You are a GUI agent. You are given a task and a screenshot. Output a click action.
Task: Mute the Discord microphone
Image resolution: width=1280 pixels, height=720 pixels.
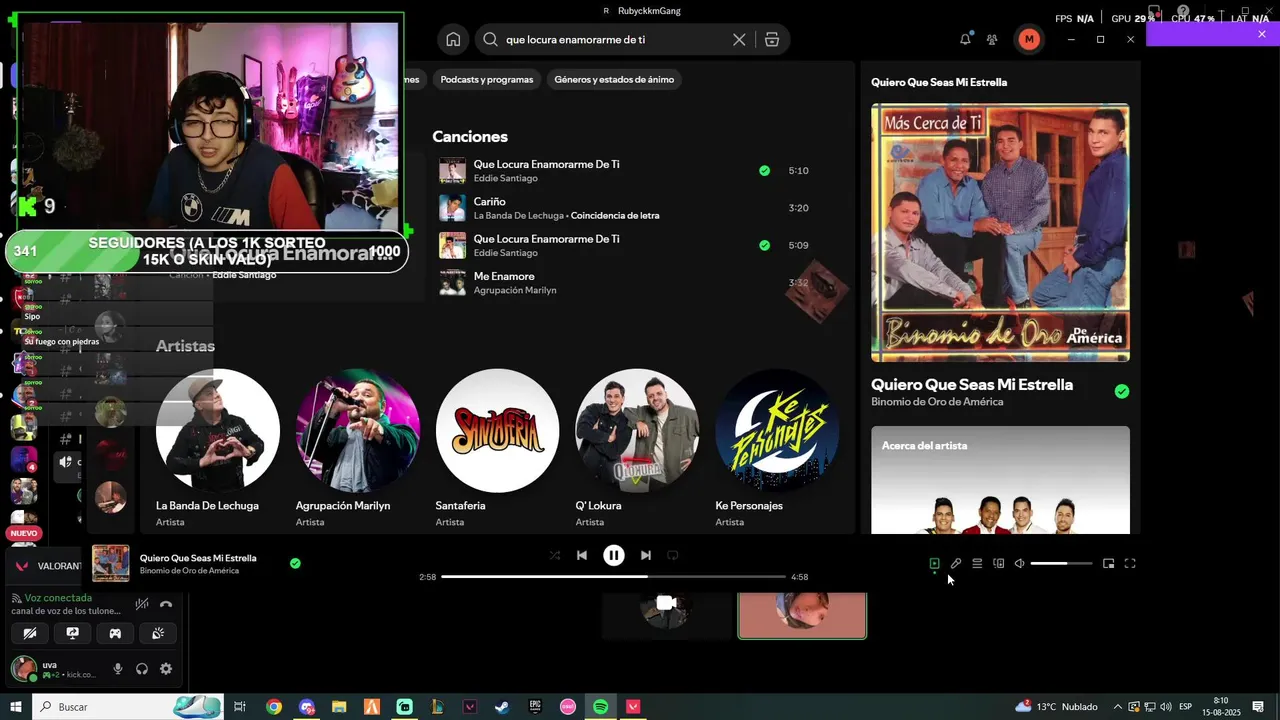tap(118, 669)
